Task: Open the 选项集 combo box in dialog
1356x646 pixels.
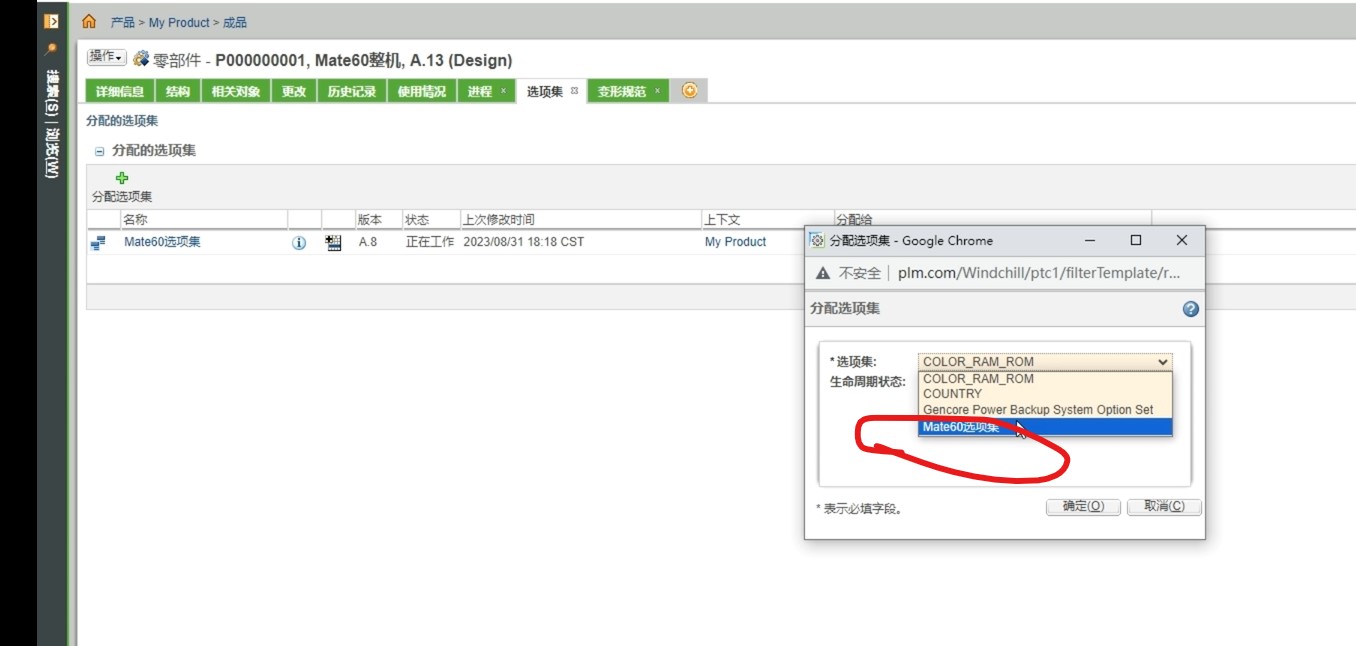Action: tap(1045, 362)
